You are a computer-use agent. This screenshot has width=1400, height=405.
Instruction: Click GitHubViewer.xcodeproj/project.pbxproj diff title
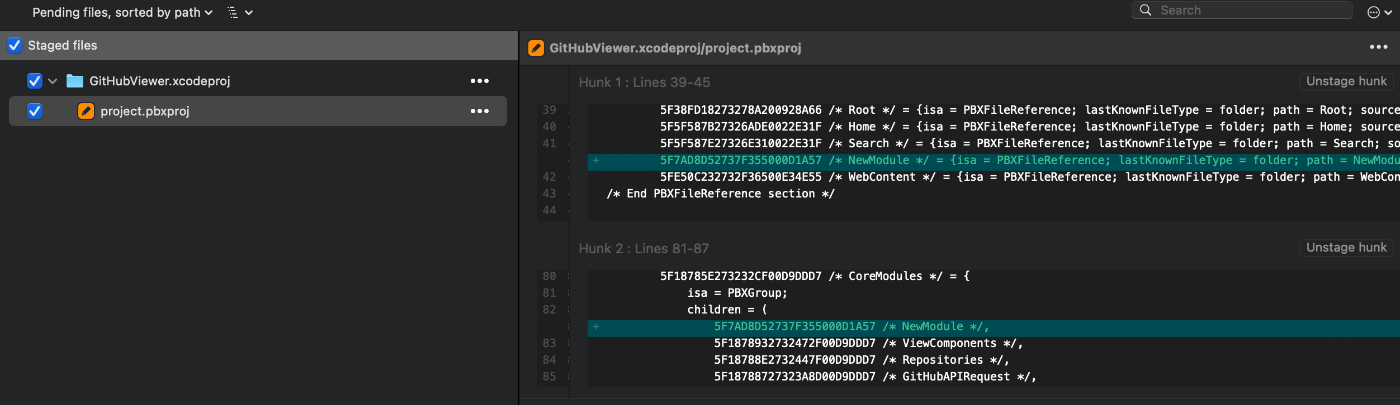click(675, 47)
